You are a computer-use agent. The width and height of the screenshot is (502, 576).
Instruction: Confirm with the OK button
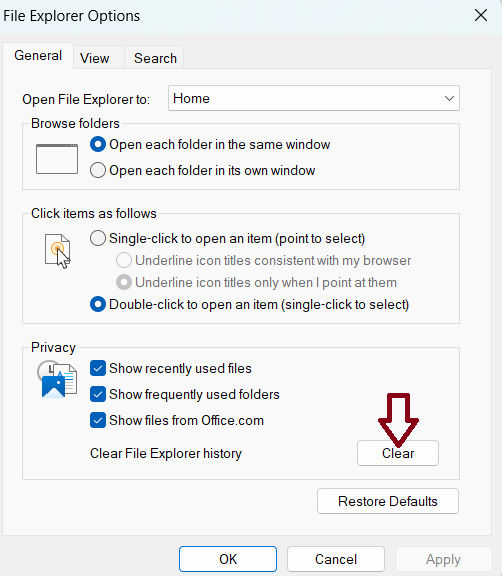coord(228,559)
